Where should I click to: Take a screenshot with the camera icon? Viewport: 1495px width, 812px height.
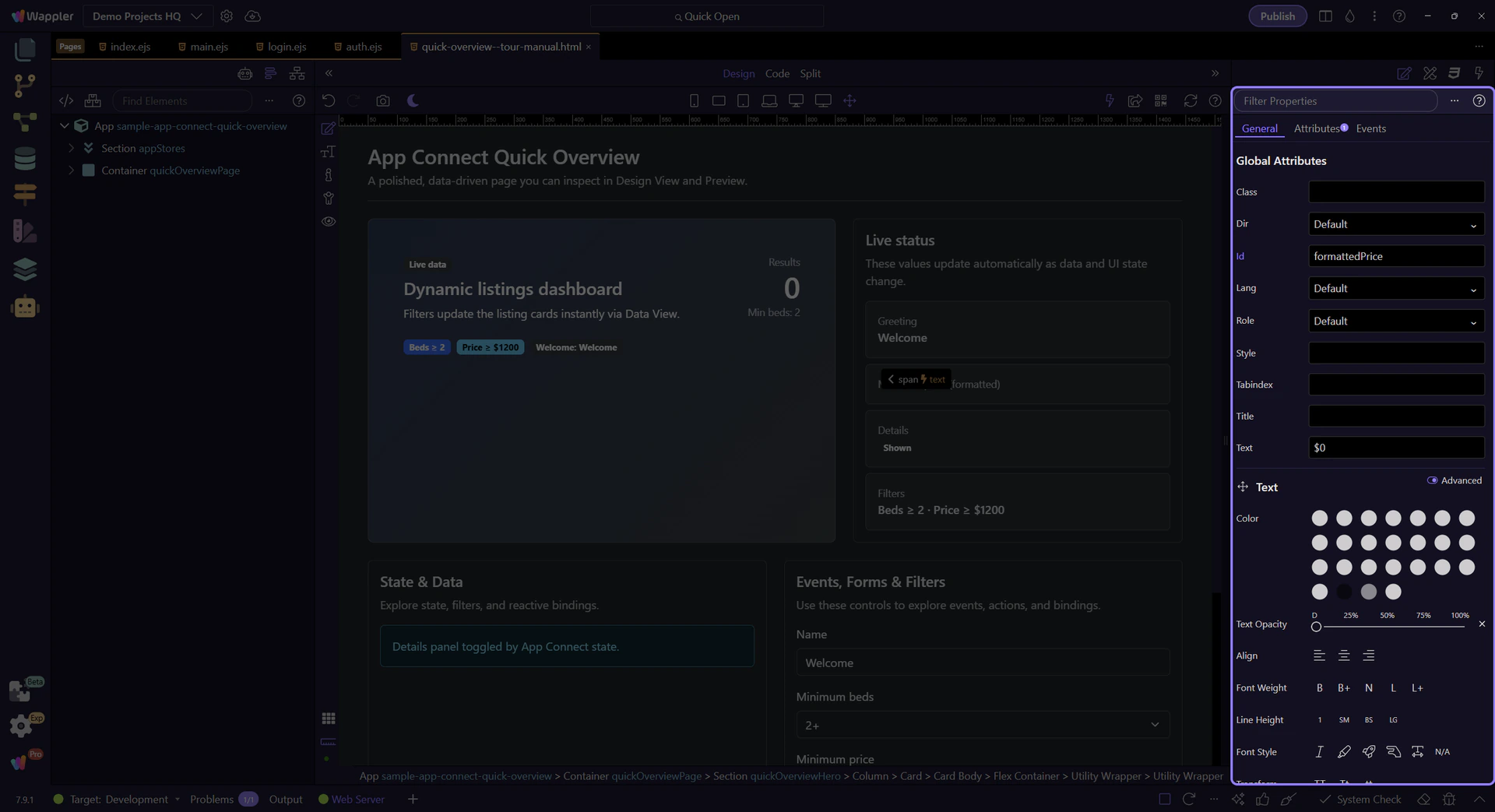tap(382, 100)
